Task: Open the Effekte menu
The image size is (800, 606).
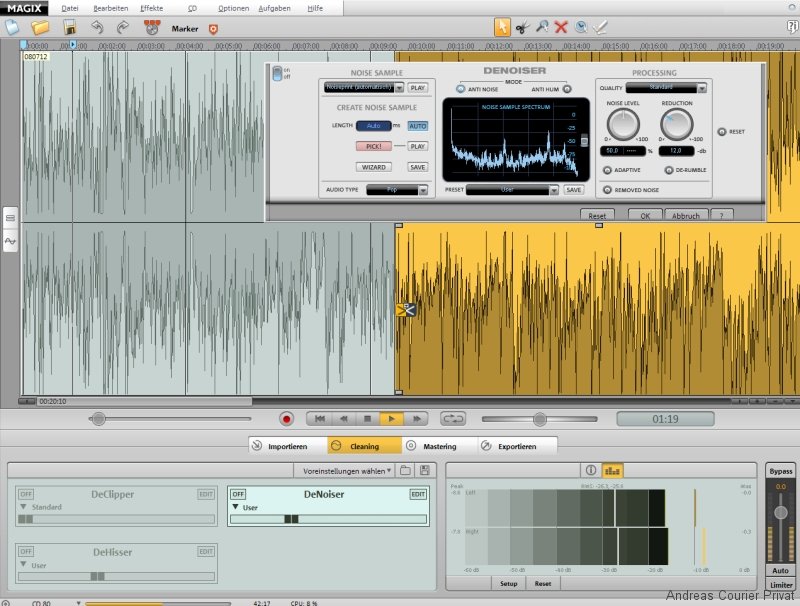Action: 152,8
